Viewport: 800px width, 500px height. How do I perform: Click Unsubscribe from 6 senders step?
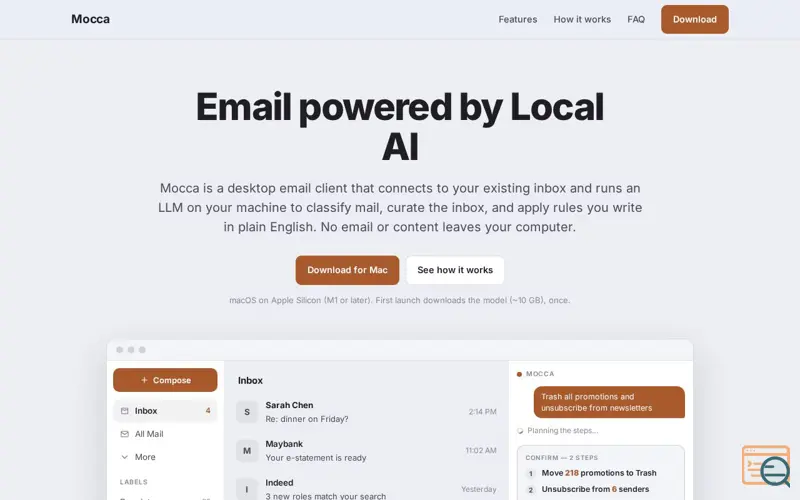click(x=595, y=489)
